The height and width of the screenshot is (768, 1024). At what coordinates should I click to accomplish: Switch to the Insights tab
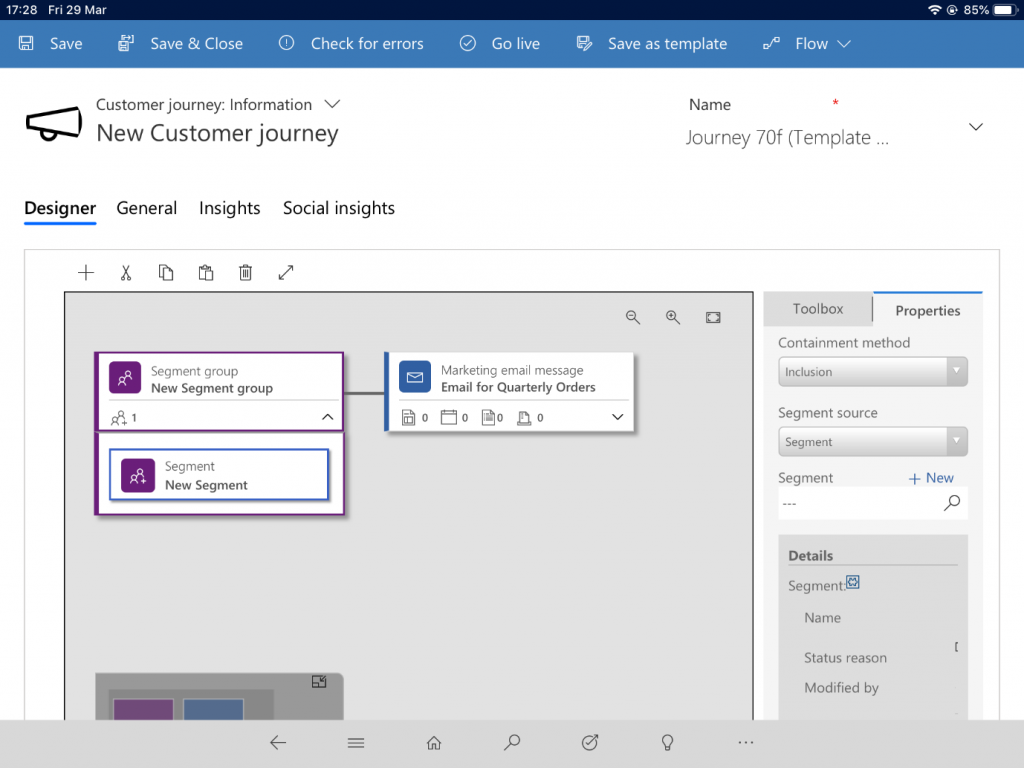pos(229,208)
